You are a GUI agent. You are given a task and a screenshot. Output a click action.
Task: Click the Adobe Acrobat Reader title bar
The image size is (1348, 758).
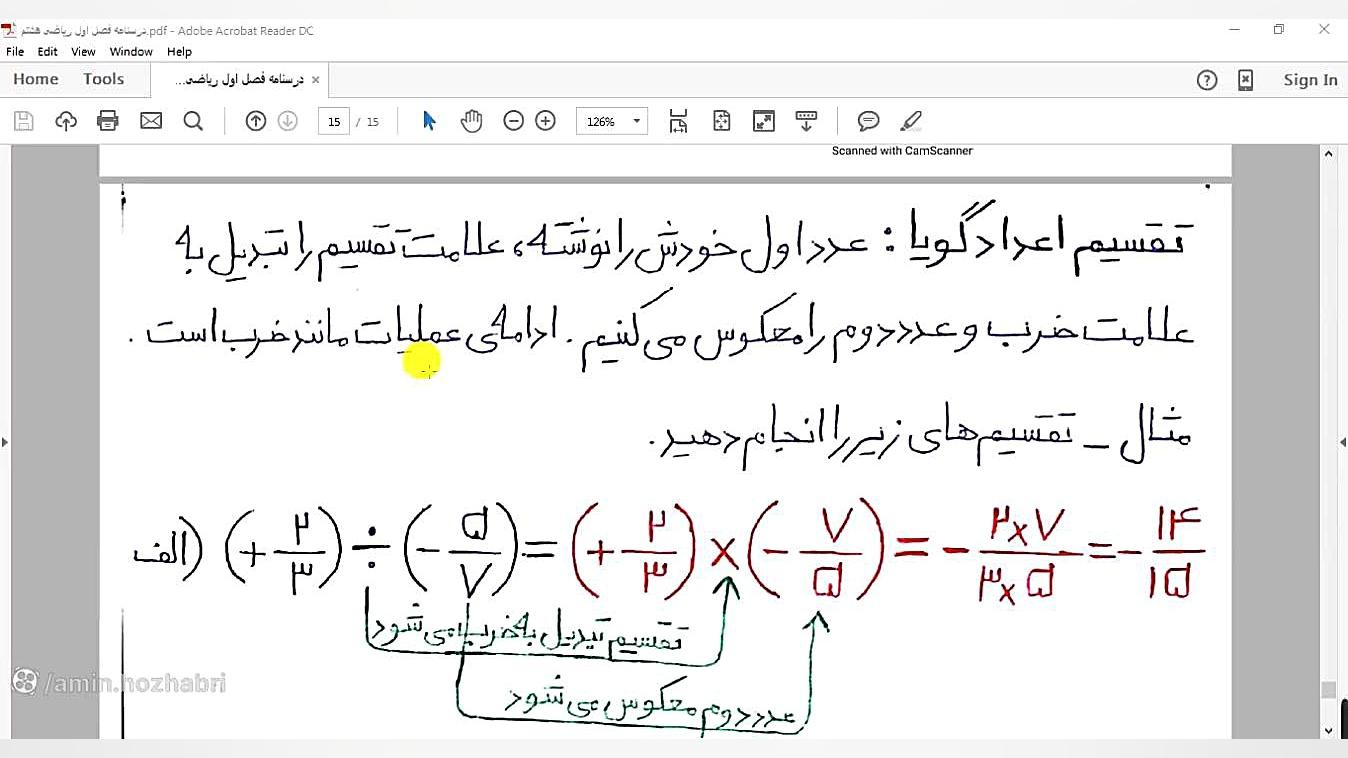[674, 30]
